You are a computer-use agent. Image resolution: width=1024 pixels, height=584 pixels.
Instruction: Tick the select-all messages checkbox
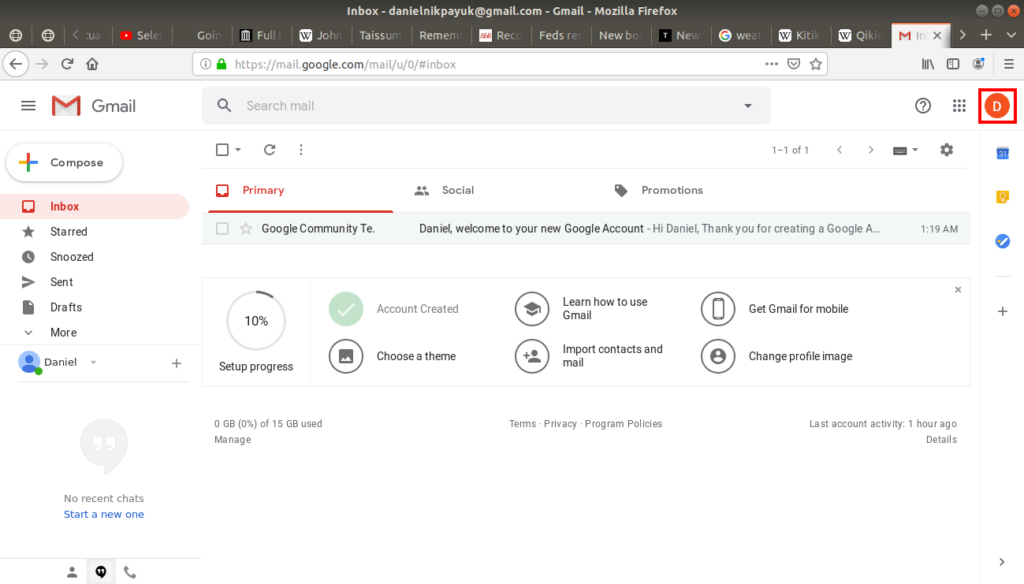222,150
